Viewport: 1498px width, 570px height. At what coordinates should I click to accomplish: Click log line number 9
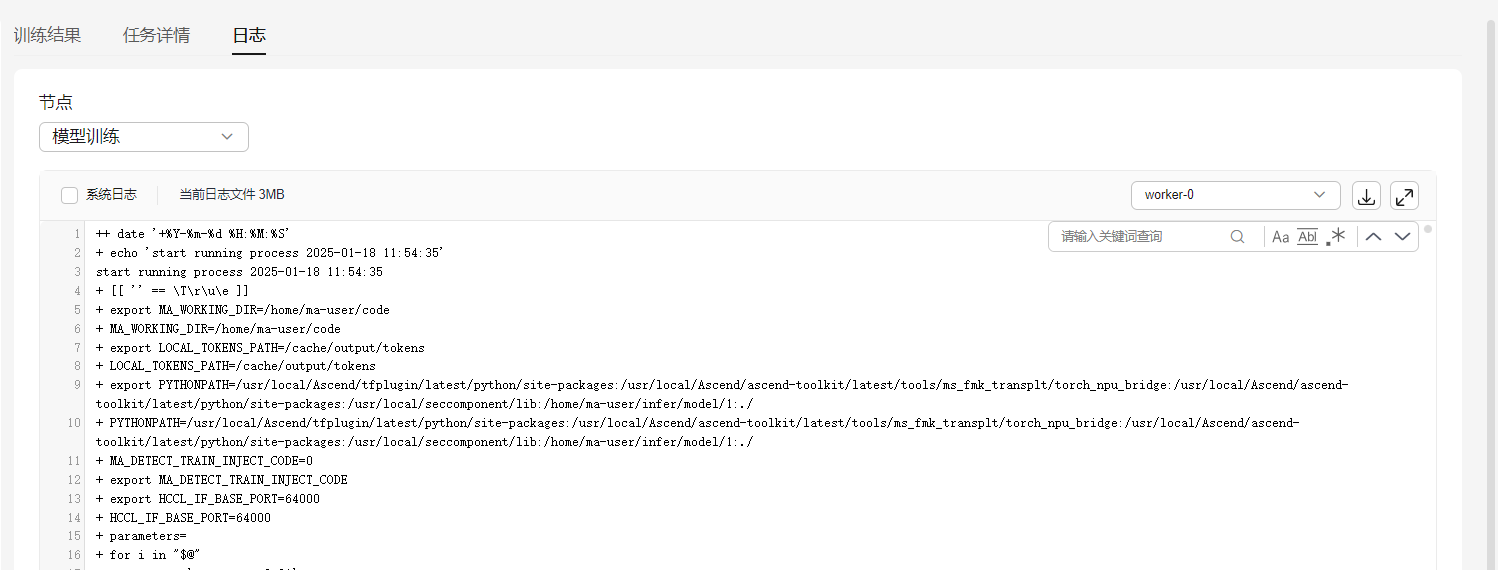click(76, 385)
